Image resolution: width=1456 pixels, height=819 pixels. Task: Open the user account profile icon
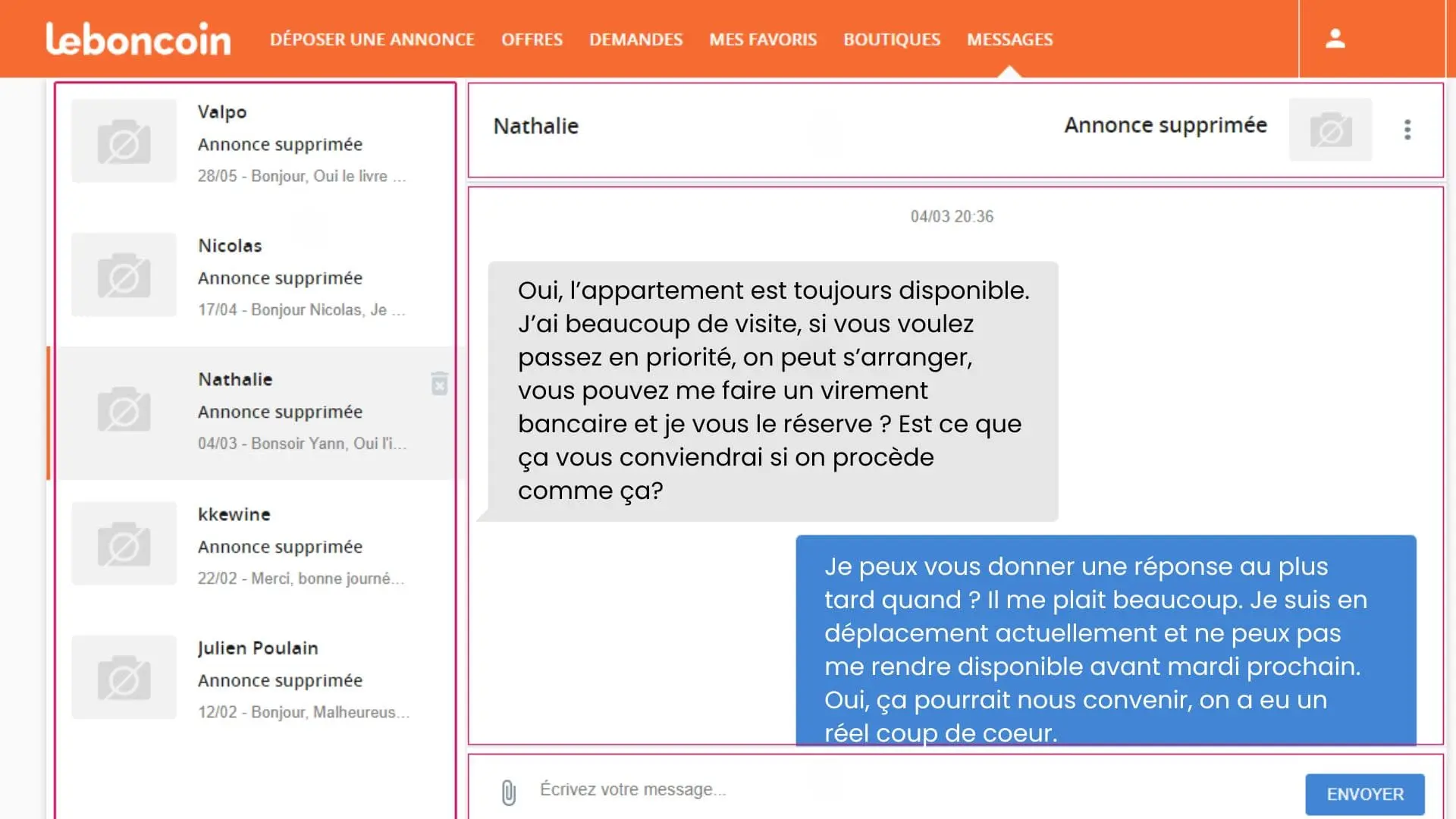(1335, 39)
